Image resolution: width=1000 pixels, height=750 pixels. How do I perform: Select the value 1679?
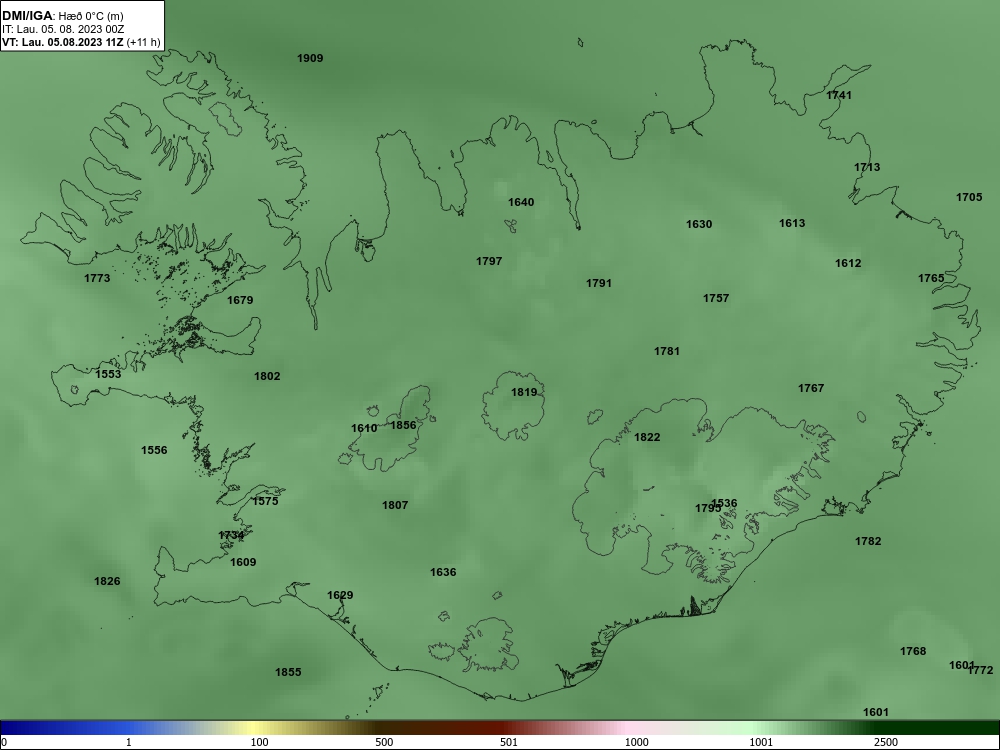240,300
